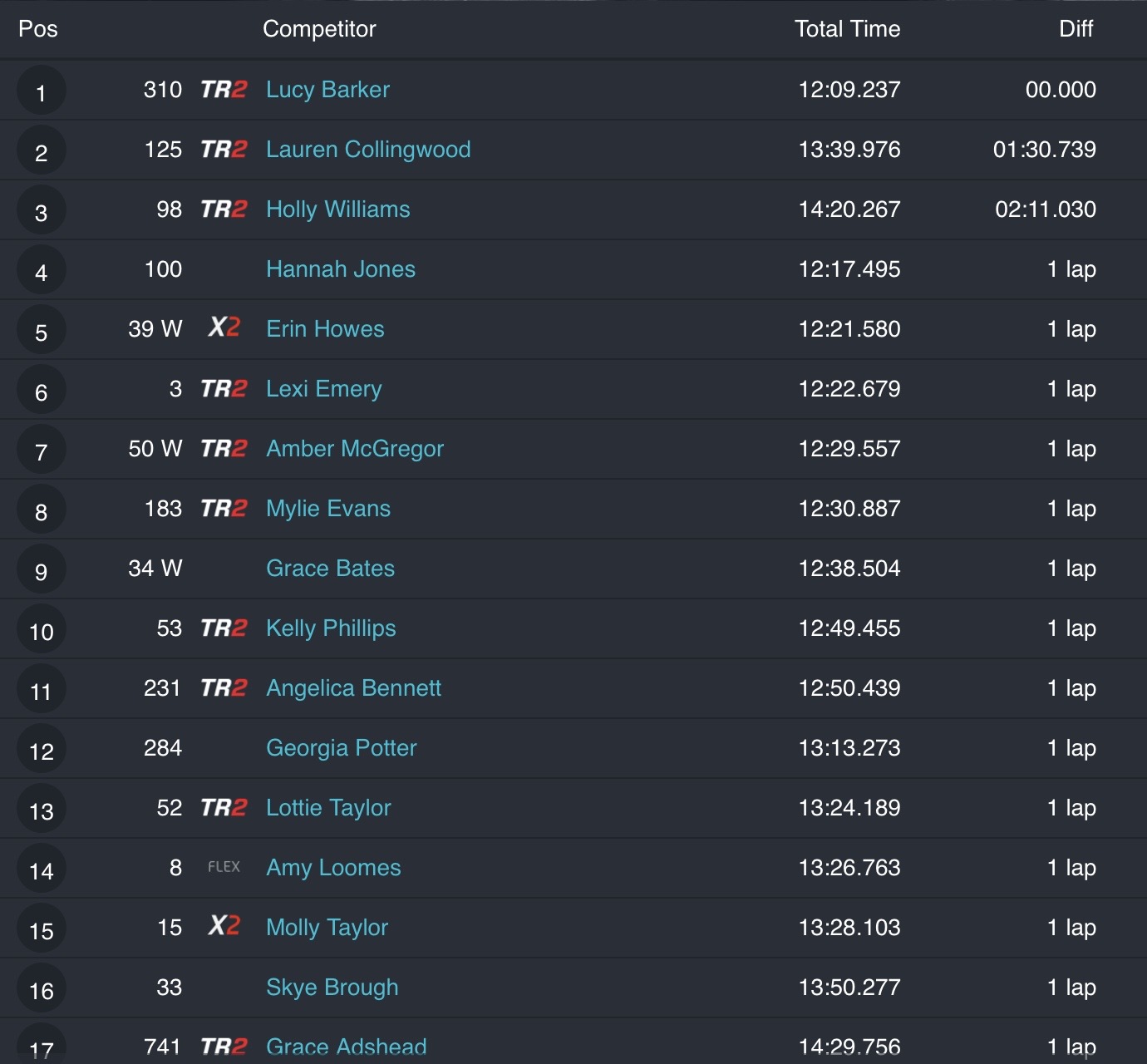
Task: Select Amber McGregor's name link
Action: tap(355, 449)
